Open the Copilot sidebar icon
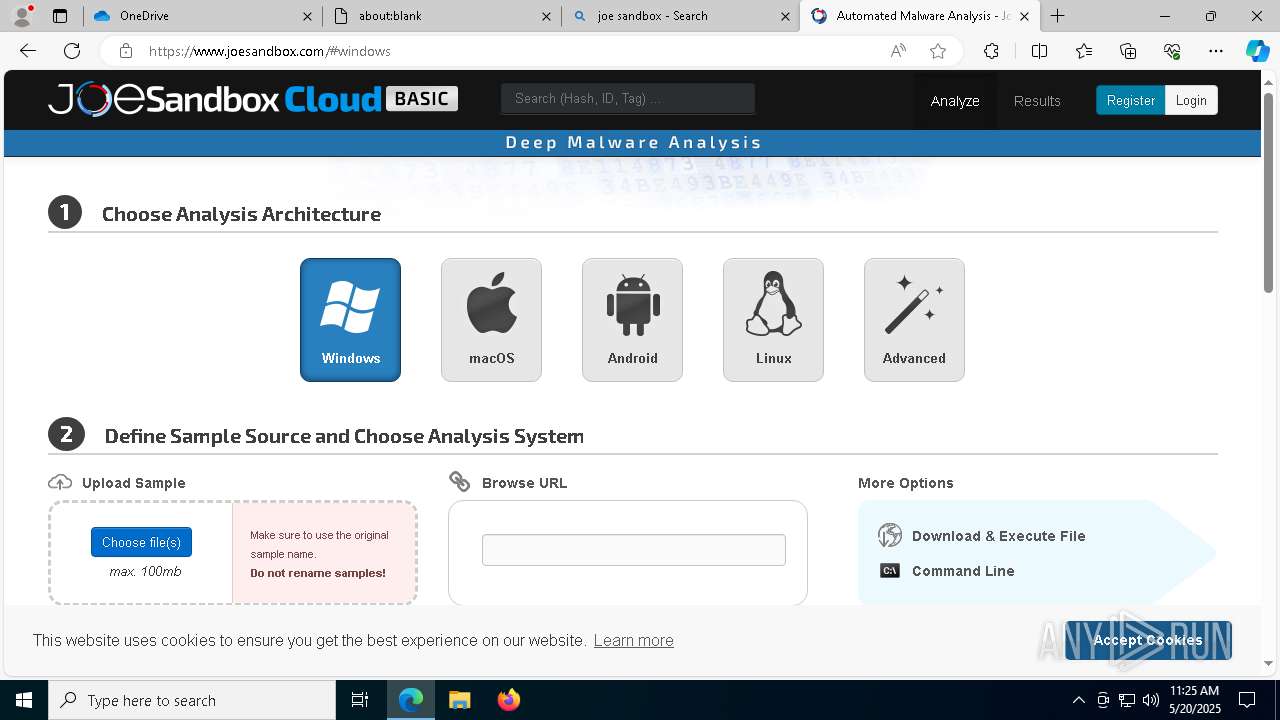1280x720 pixels. tap(1257, 51)
